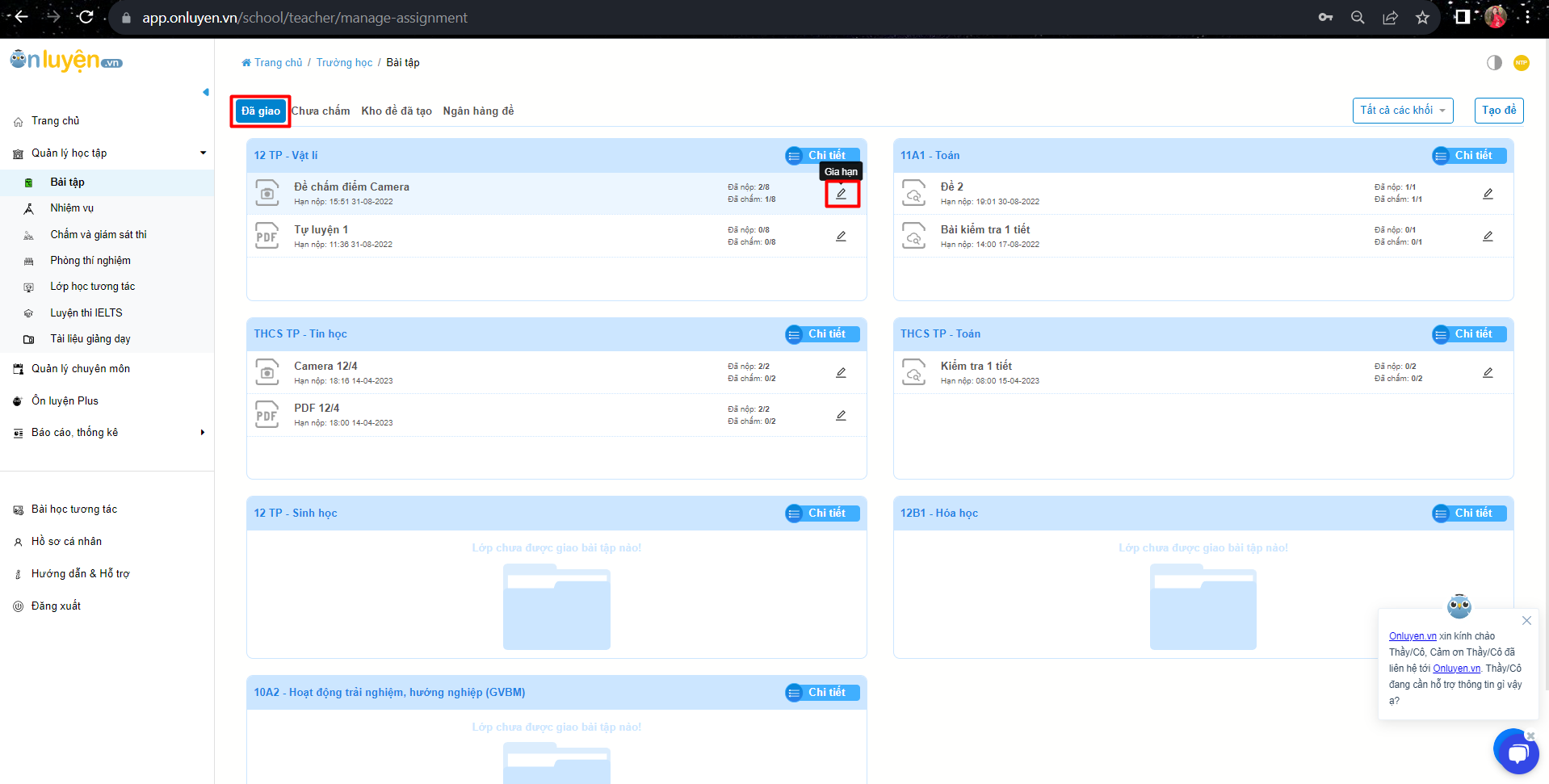This screenshot has width=1549, height=784.
Task: Click the document icon beside Kiểm tra 1 tiết
Action: point(914,372)
